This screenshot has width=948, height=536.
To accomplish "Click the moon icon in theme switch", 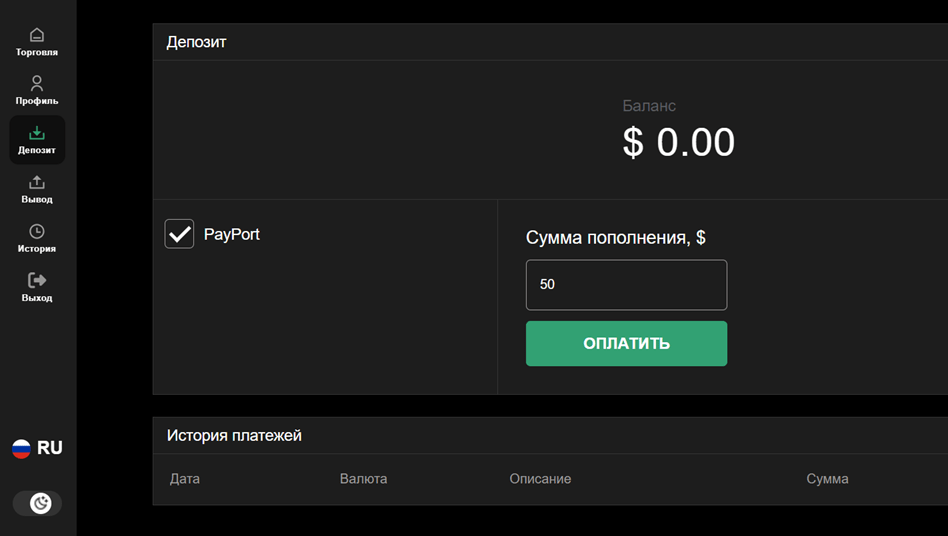I will 41,503.
